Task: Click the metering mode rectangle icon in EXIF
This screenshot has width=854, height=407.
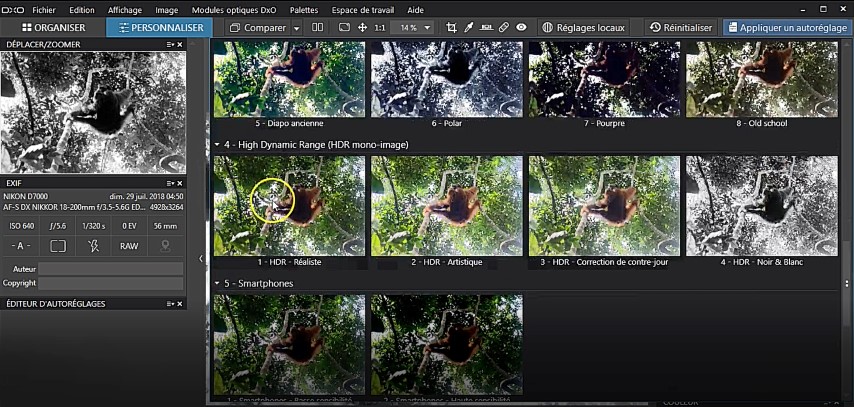Action: (x=58, y=246)
